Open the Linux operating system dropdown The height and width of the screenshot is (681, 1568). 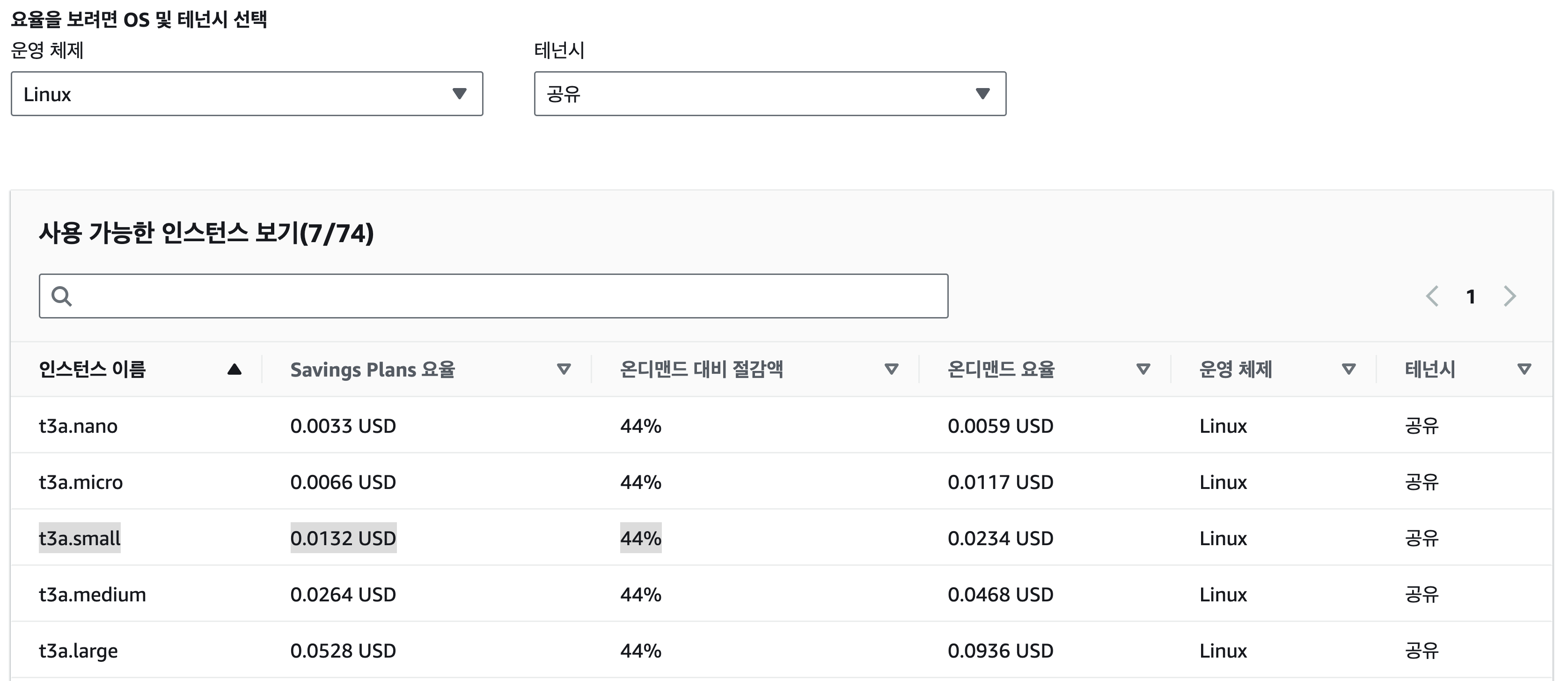point(247,94)
